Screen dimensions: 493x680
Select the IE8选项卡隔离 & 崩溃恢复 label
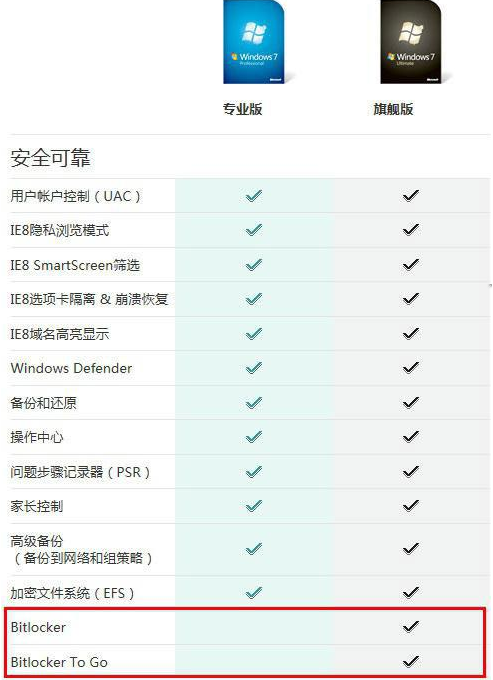point(89,299)
